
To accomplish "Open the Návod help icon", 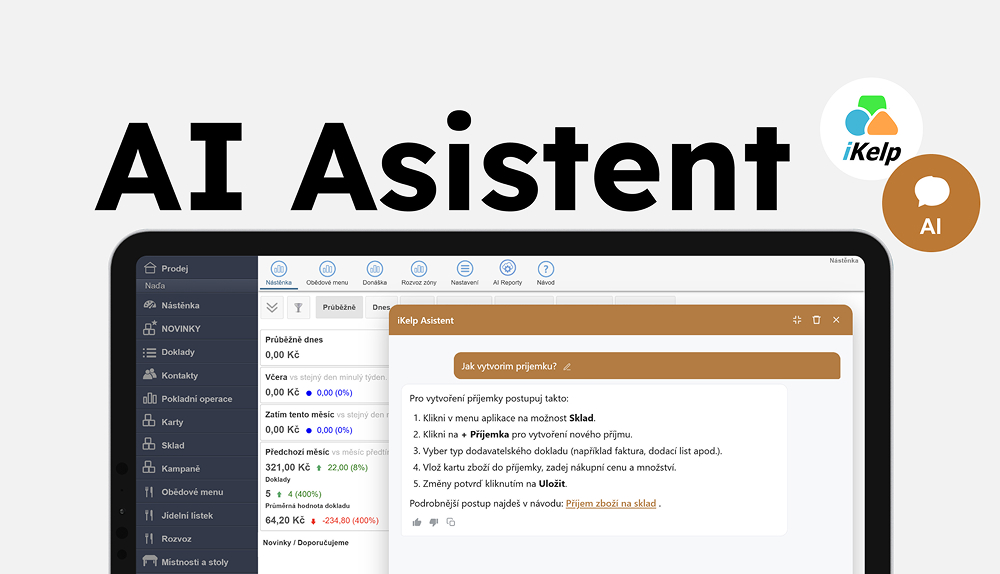I will coord(545,273).
